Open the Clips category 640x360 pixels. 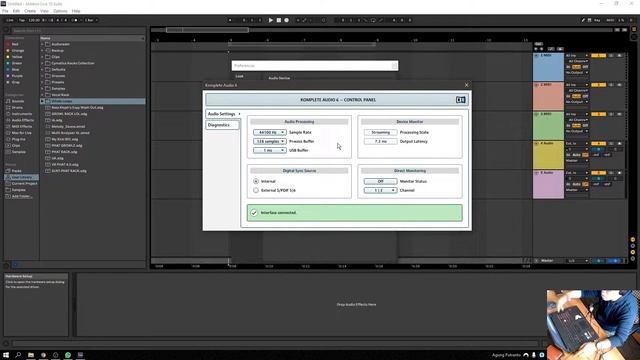point(16,145)
